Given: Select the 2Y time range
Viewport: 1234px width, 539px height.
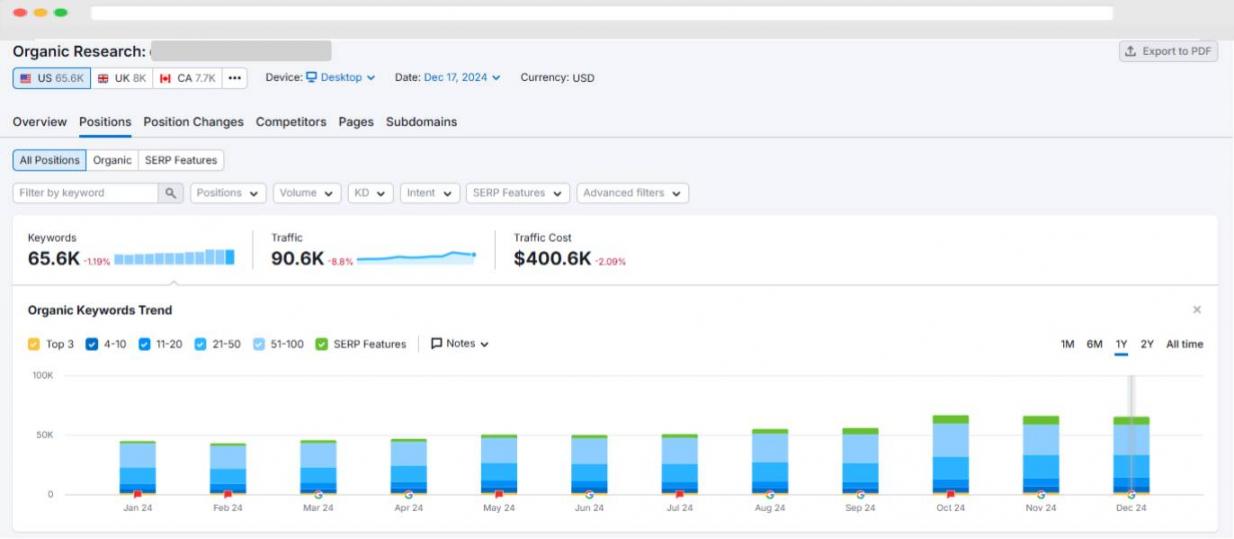Looking at the screenshot, I should pyautogui.click(x=1147, y=344).
